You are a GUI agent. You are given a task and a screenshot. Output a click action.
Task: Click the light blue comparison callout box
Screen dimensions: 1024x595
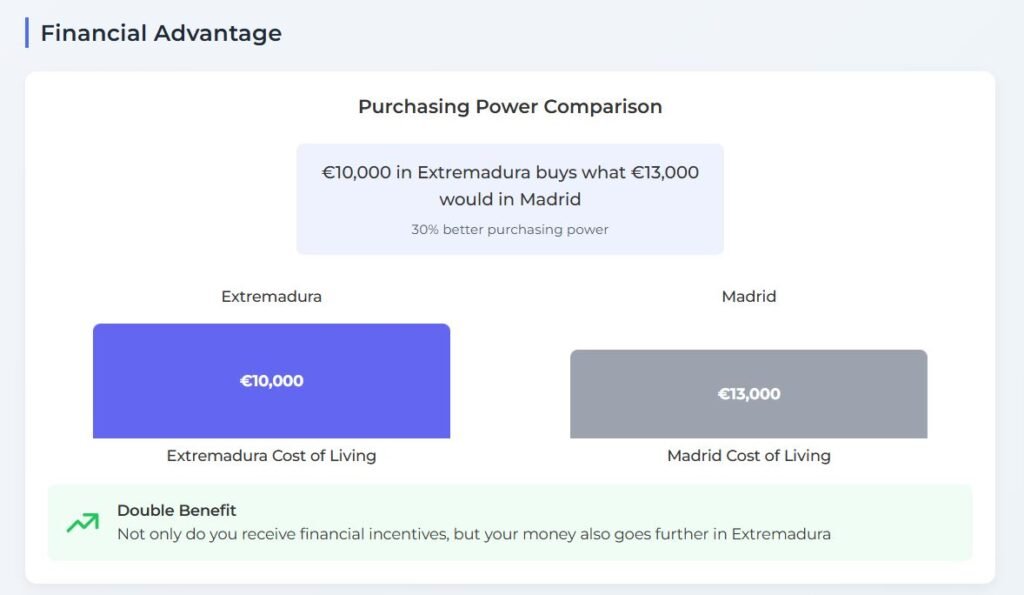(510, 199)
